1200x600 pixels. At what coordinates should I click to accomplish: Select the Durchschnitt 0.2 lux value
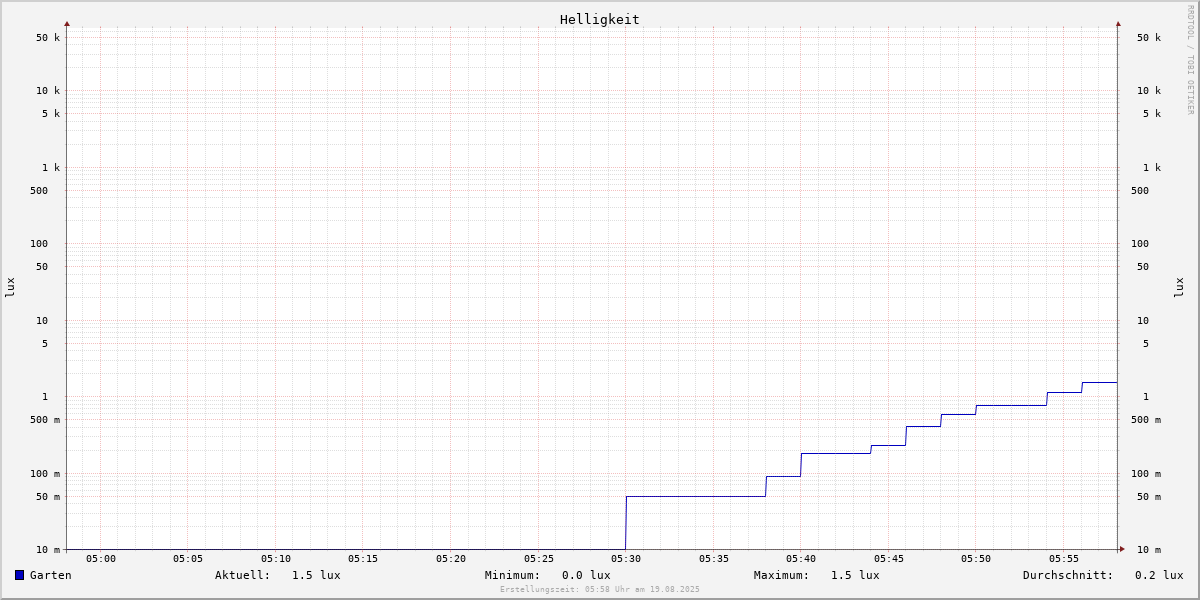pyautogui.click(x=1159, y=575)
